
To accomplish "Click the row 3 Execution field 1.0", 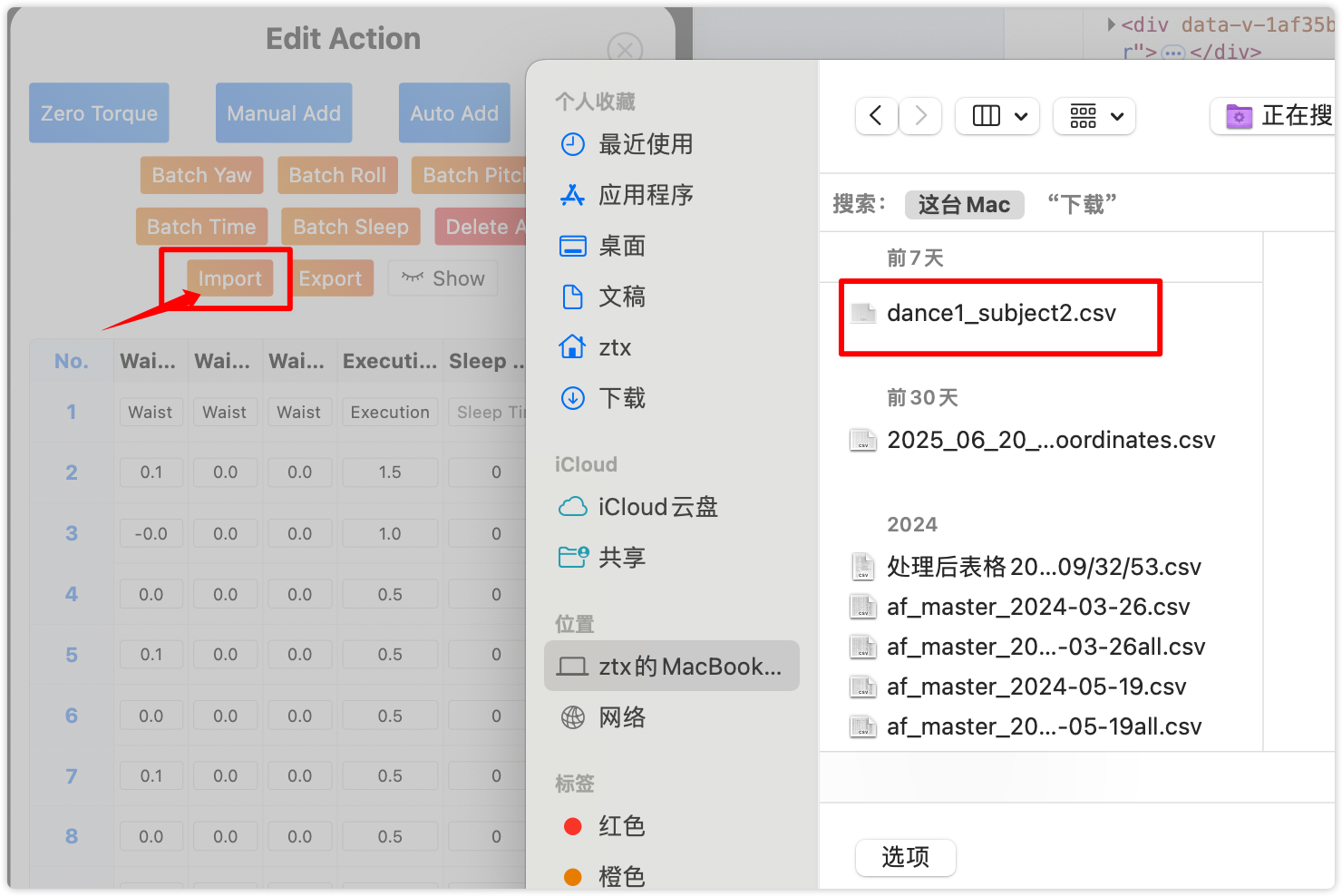I will (390, 533).
